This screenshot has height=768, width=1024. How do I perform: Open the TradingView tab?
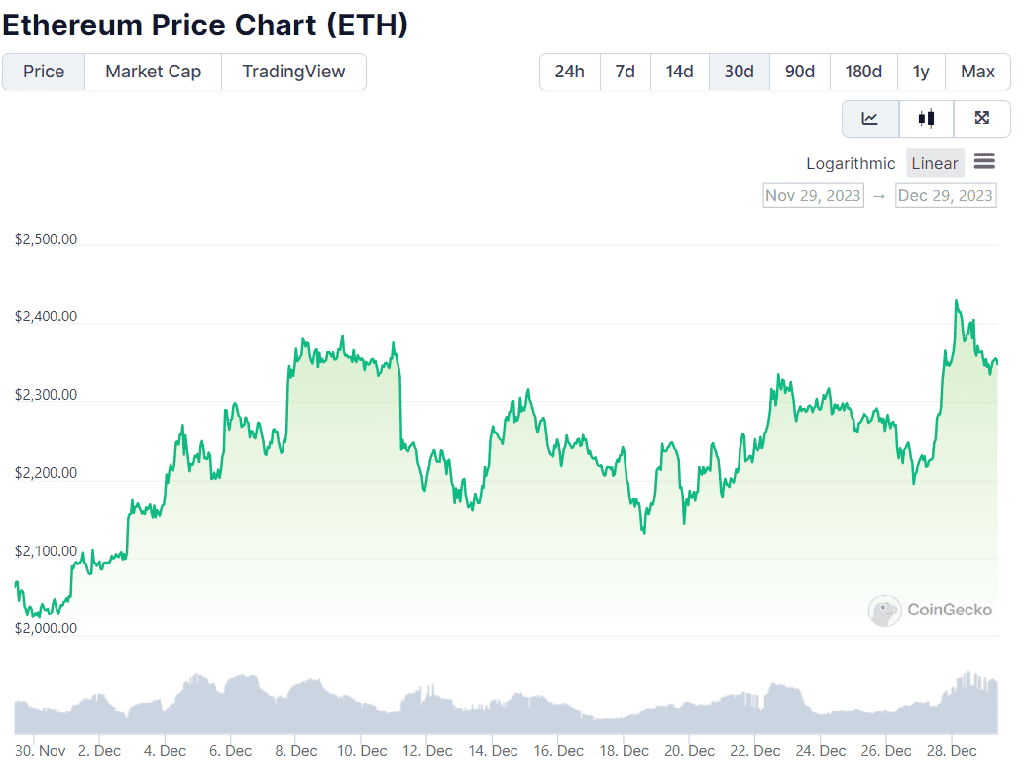[294, 72]
